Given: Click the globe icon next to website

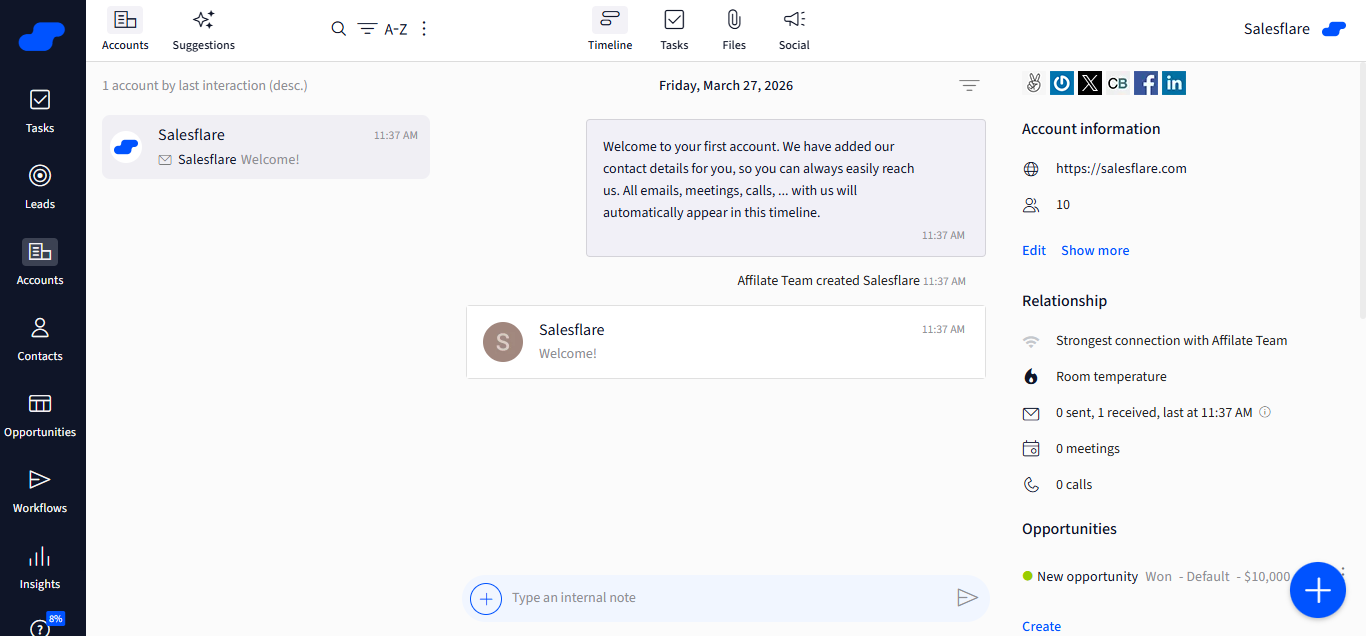Looking at the screenshot, I should click(1031, 169).
